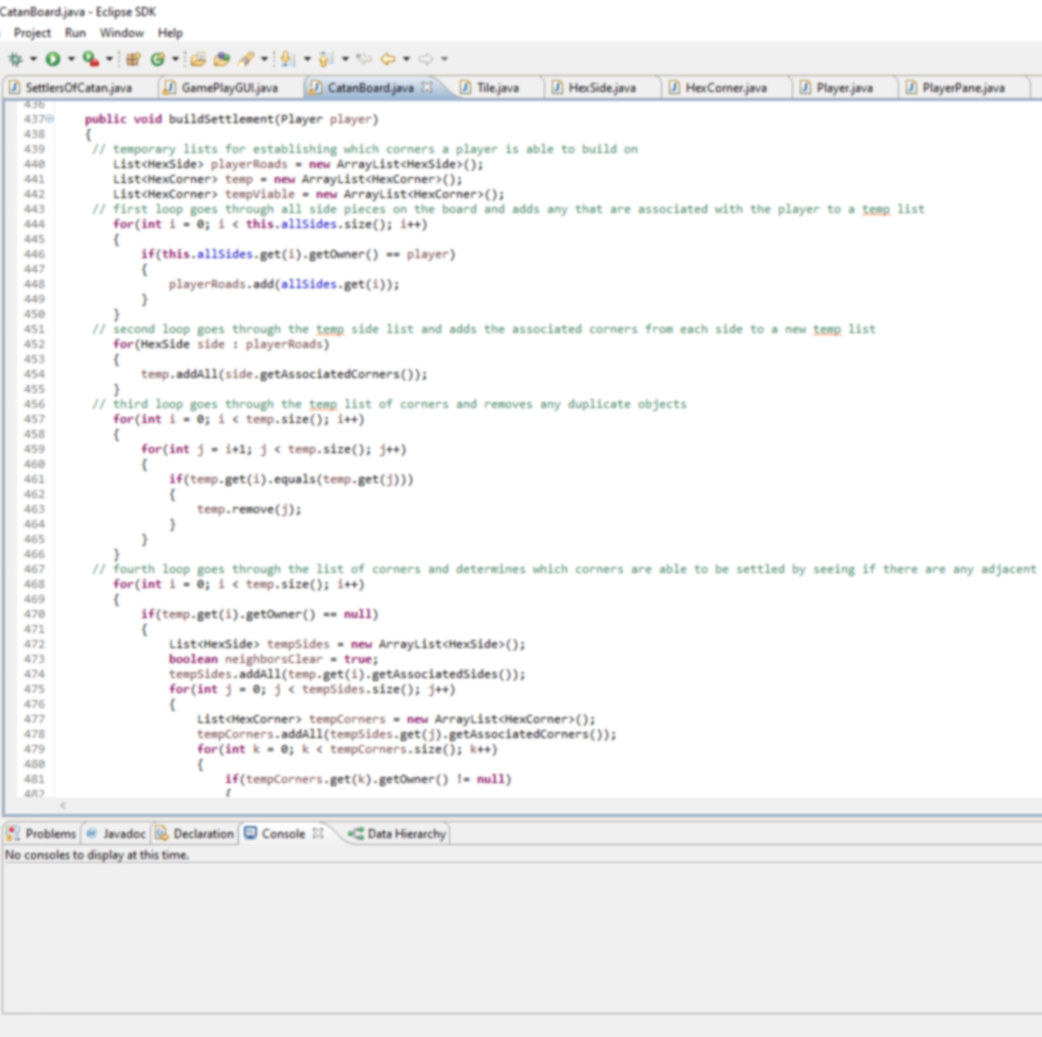Viewport: 1042px width, 1037px height.
Task: Open the External Tools dropdown arrow
Action: coord(109,59)
